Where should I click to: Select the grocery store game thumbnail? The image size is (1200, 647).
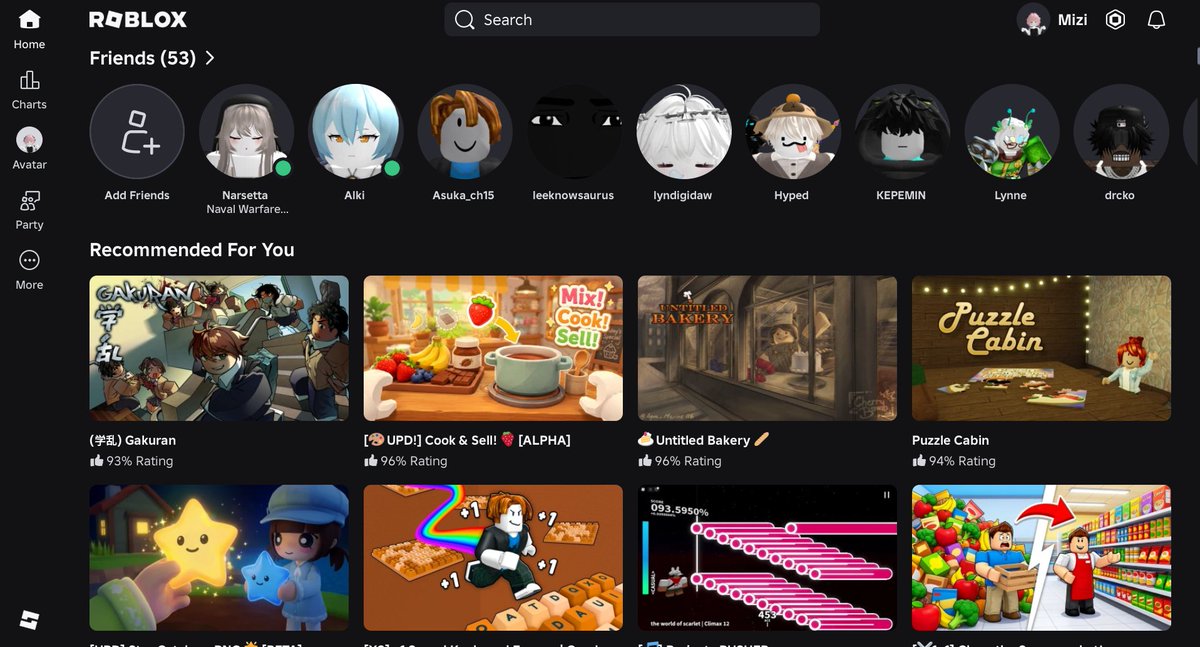(x=1041, y=558)
